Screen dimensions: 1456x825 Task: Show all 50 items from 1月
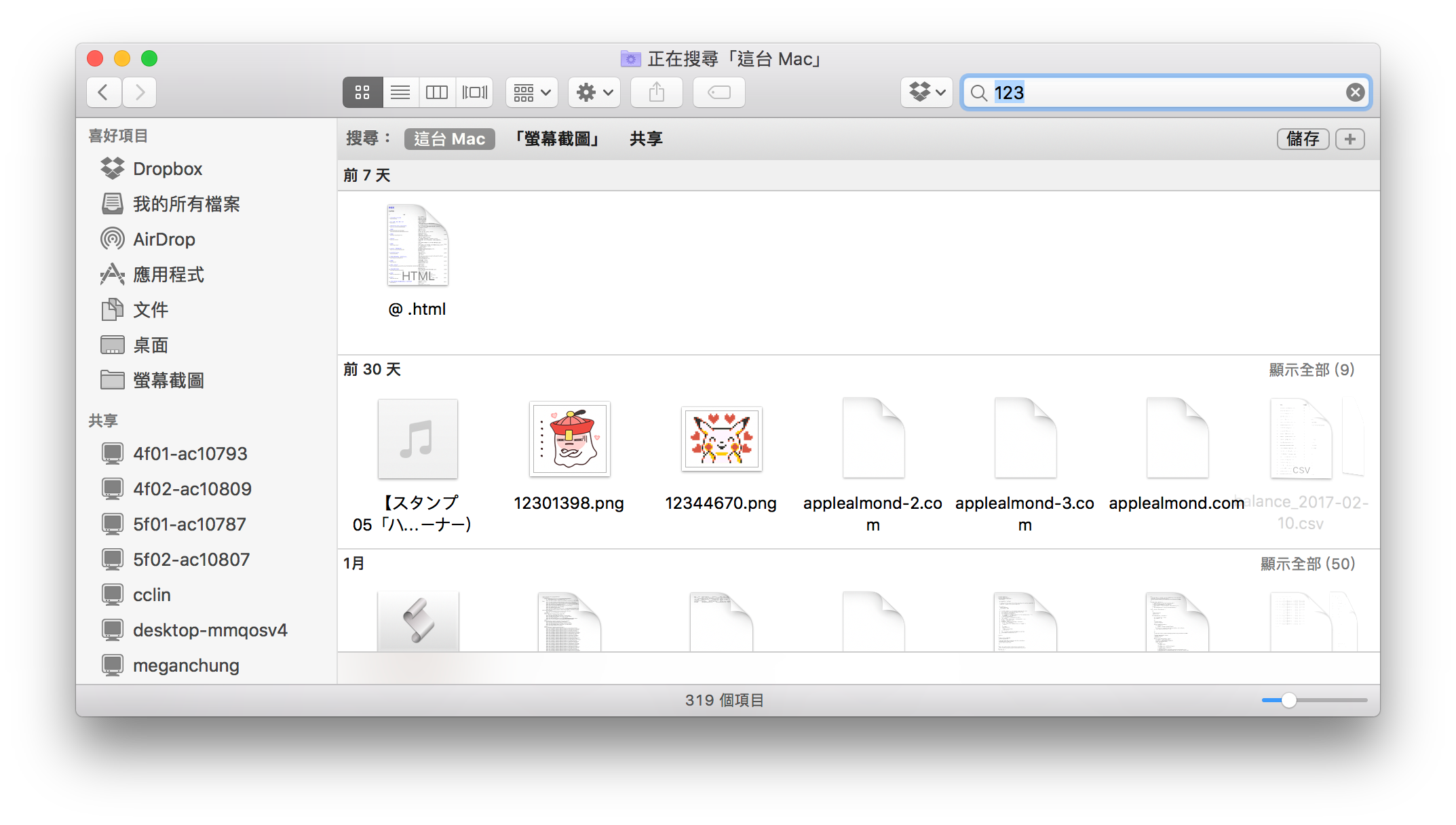1307,564
